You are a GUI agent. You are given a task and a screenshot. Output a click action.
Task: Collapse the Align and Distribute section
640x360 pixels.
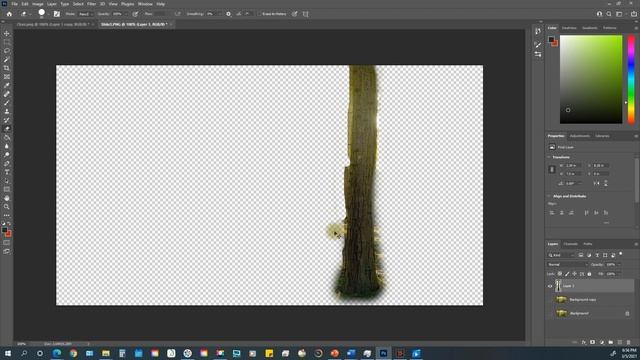549,196
